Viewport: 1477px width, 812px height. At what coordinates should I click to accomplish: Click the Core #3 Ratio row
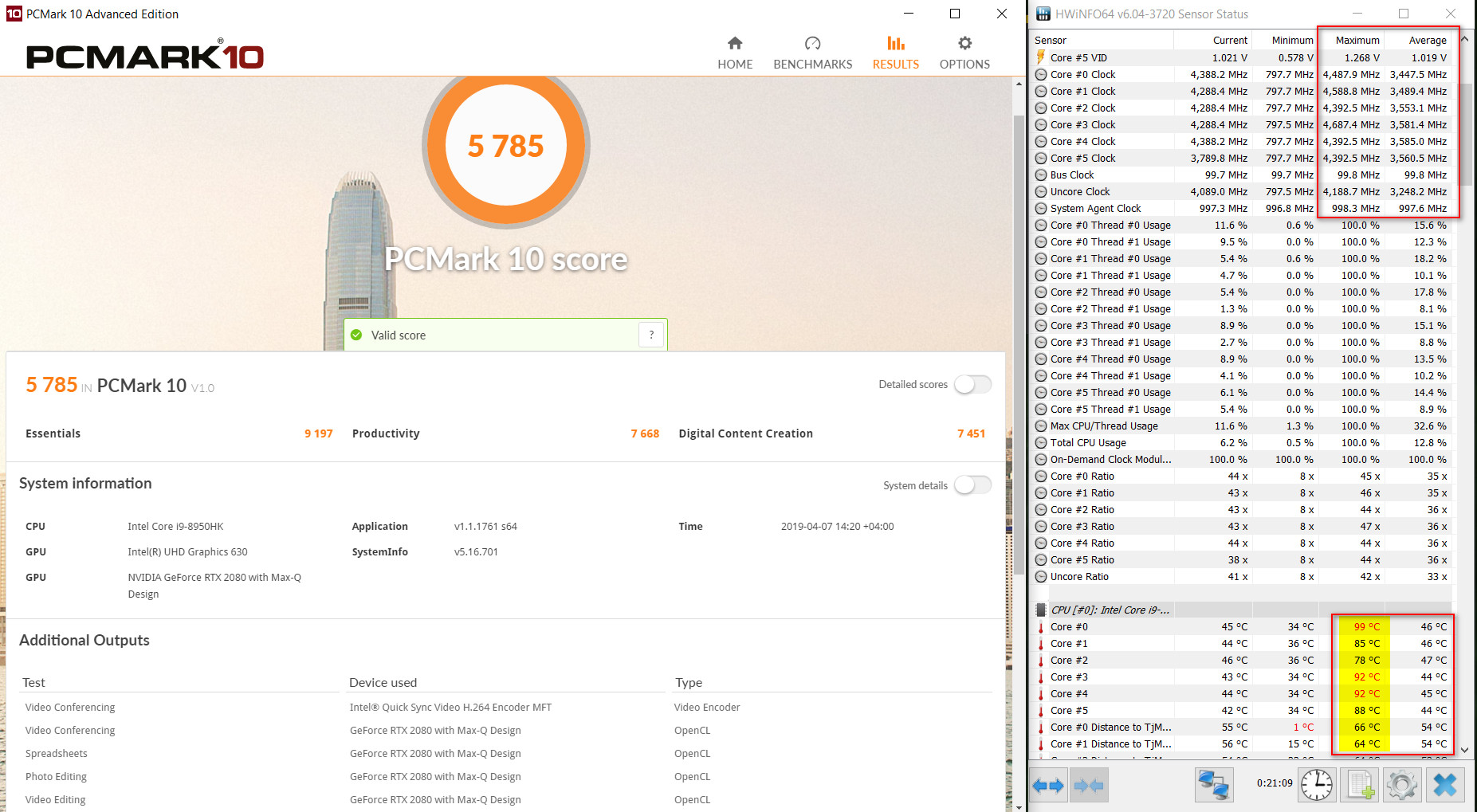[1242, 526]
